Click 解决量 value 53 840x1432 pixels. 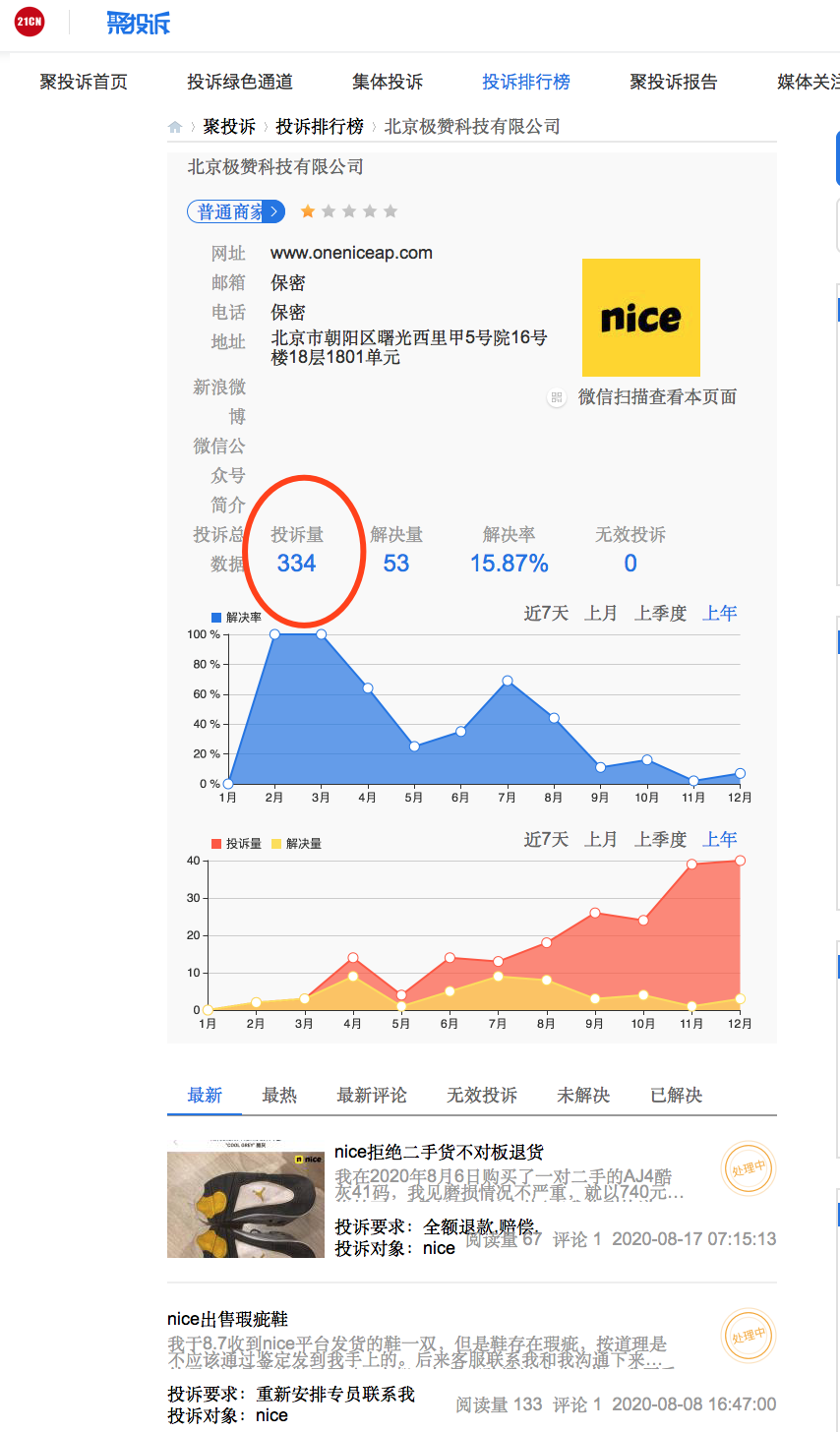point(396,564)
